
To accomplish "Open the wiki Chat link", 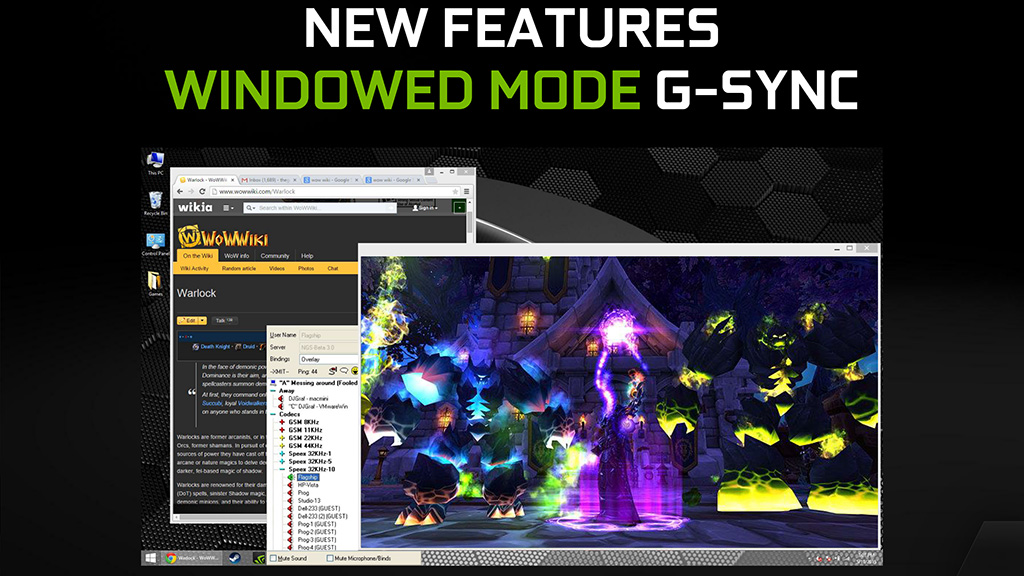I will (332, 268).
